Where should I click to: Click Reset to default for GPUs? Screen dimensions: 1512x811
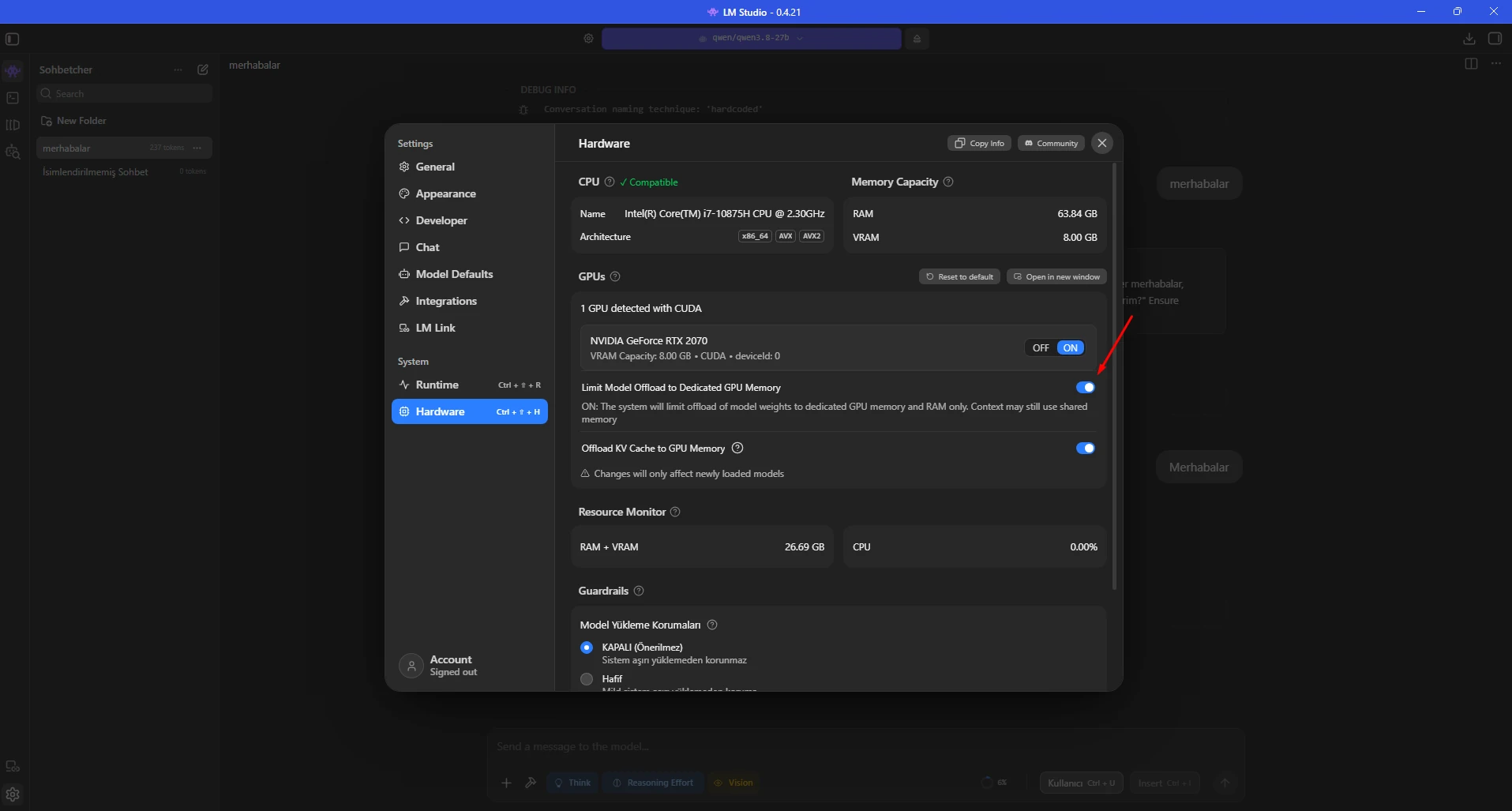(x=959, y=276)
